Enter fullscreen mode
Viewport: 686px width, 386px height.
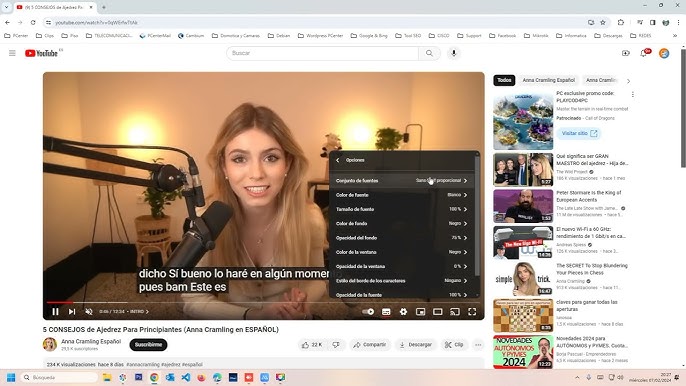click(472, 312)
